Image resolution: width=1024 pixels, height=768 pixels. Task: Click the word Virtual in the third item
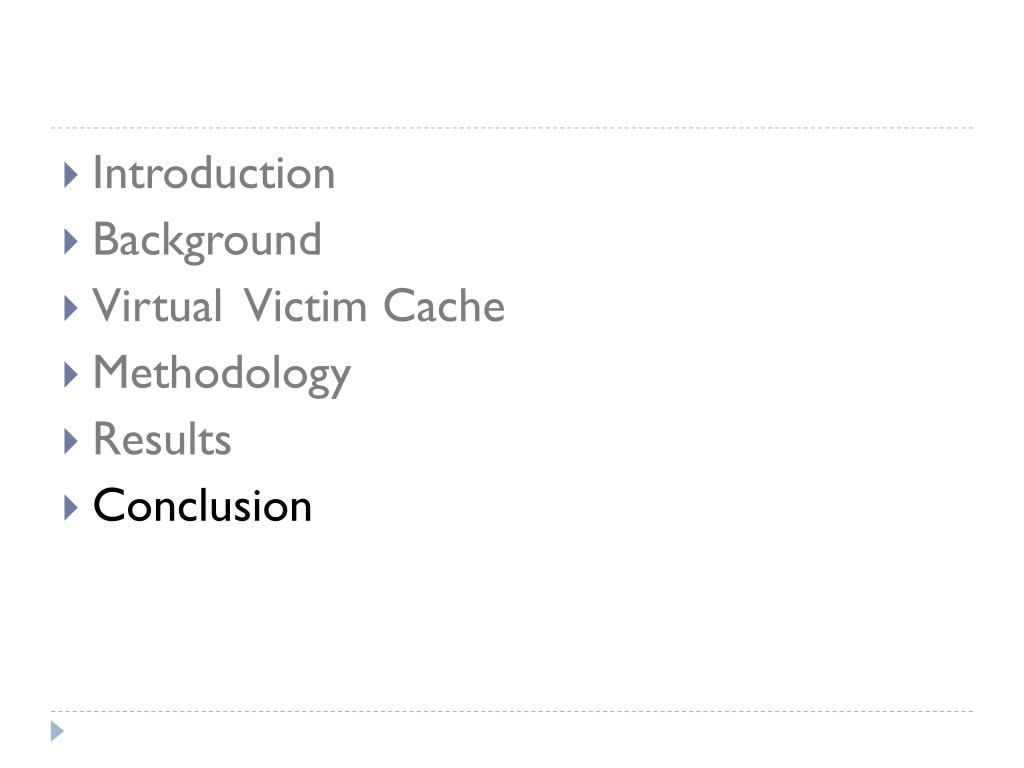(x=157, y=306)
